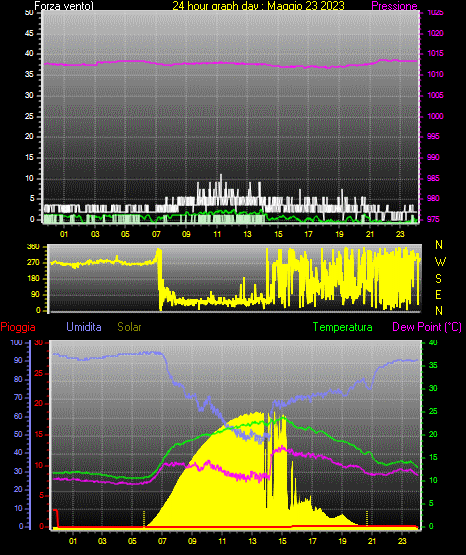This screenshot has height=555, width=466.
Task: Click hour 11 on wind graph axis
Action: [x=217, y=234]
